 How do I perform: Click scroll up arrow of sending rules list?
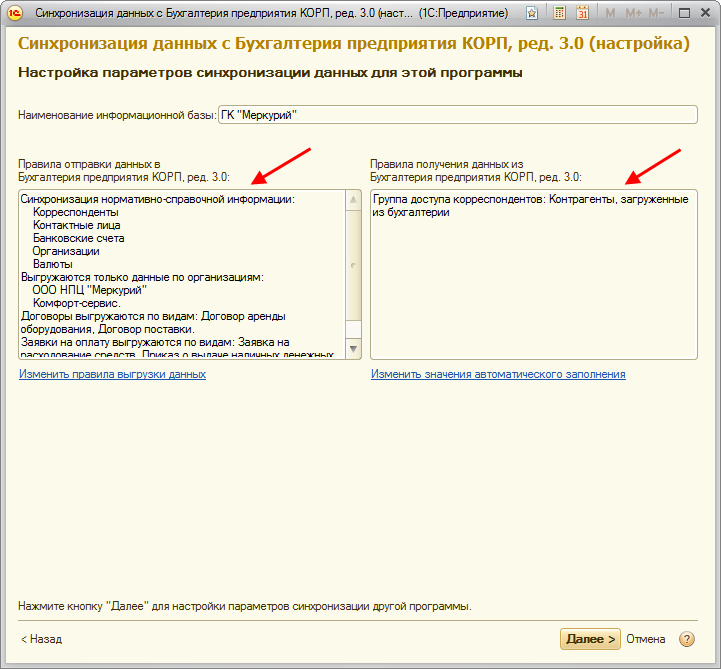point(353,200)
